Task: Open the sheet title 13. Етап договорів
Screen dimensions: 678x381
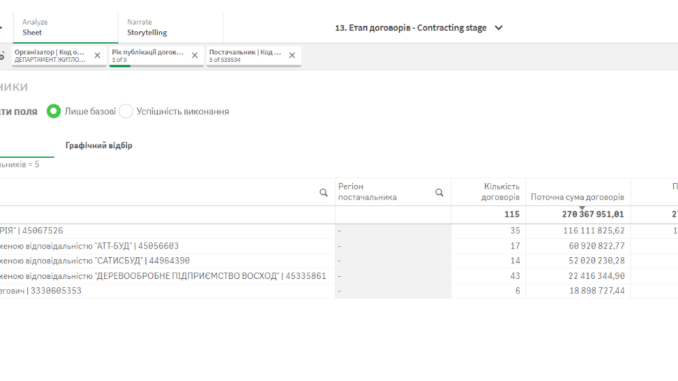Action: click(411, 28)
